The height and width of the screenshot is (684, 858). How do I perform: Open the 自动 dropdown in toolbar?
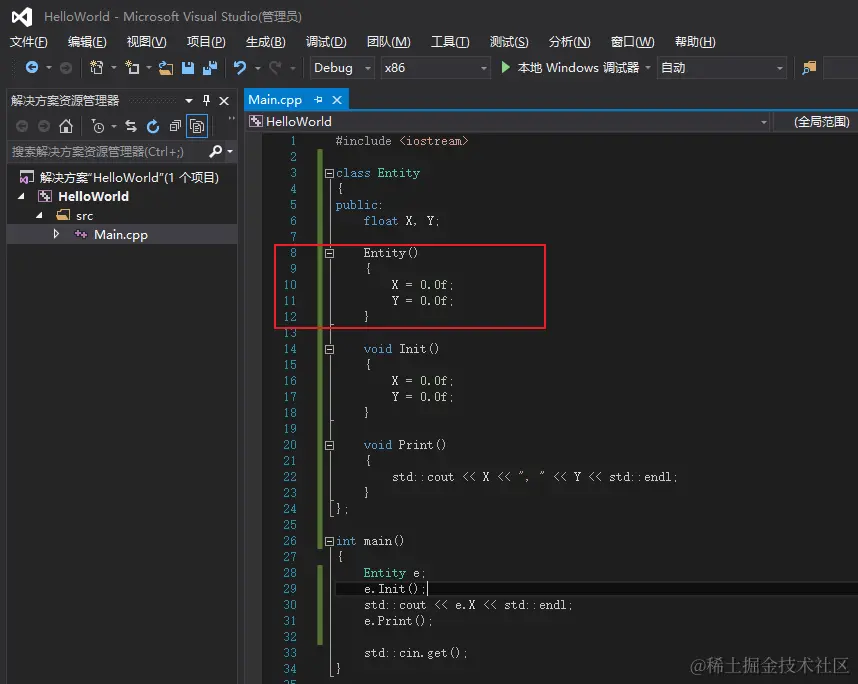(x=722, y=68)
